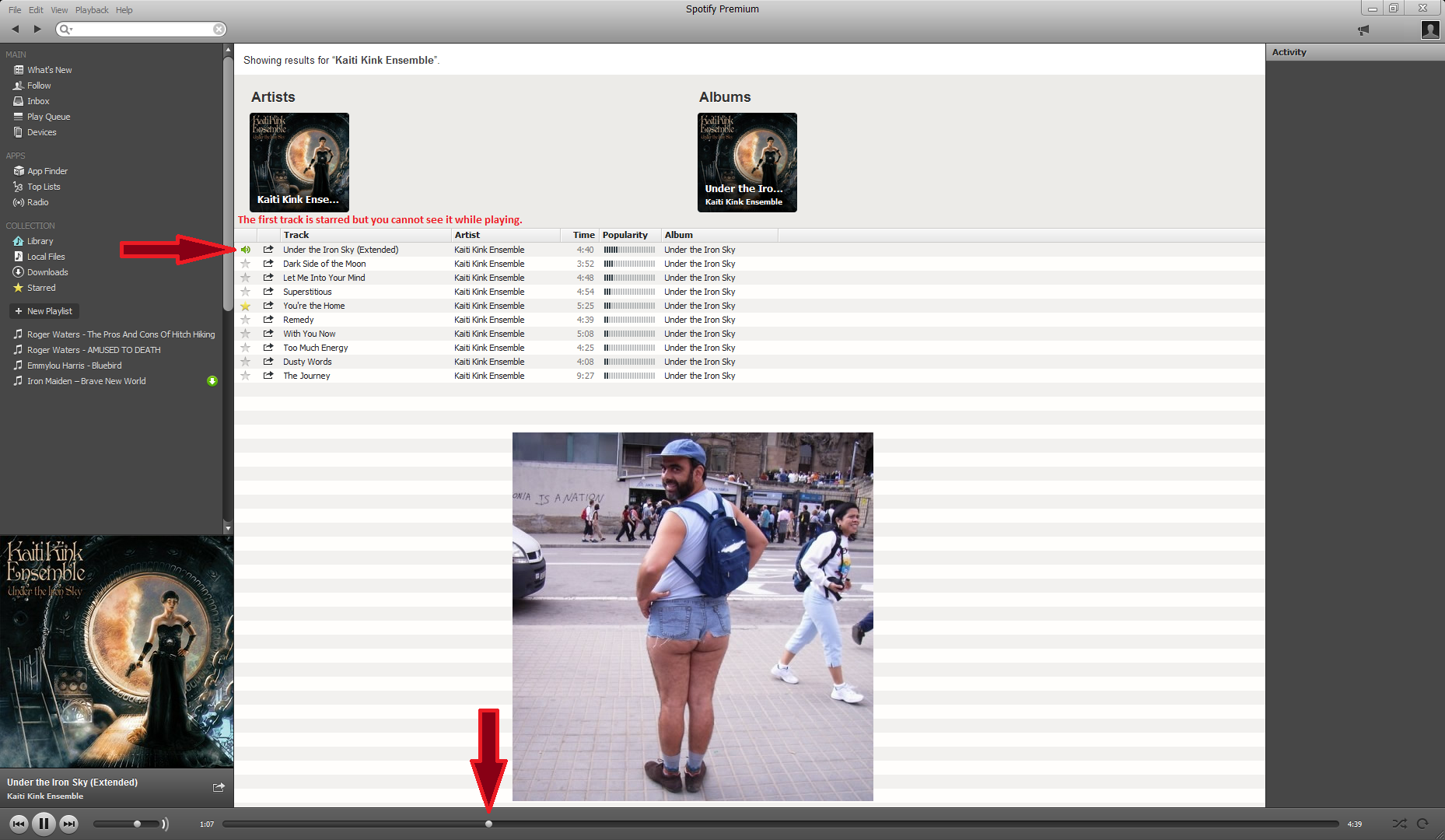Click the track progress seek bar
Viewport: 1445px width, 840px height.
[x=781, y=824]
